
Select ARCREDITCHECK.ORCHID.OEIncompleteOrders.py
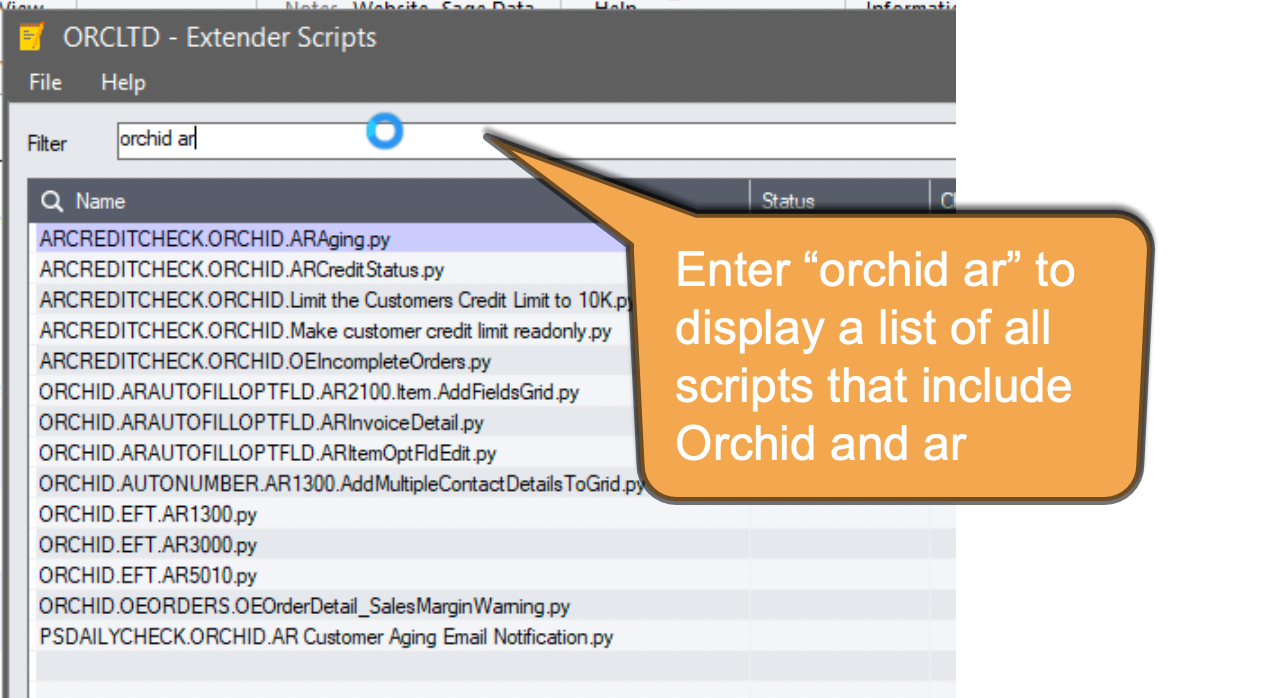point(265,361)
